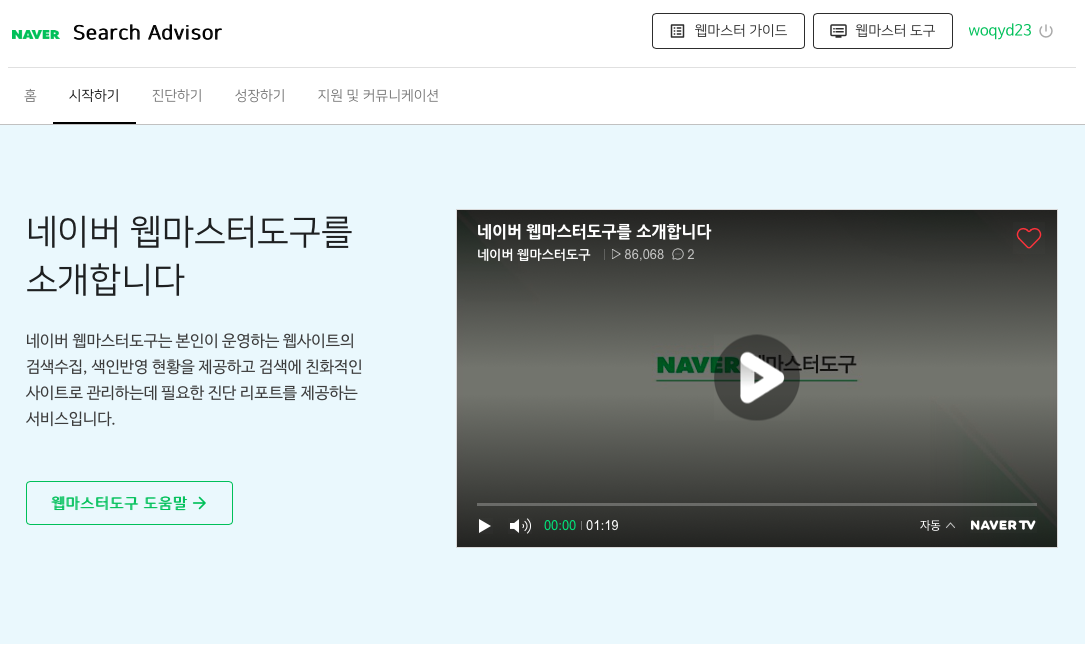
Task: Click the 01:19 duration text
Action: click(602, 525)
